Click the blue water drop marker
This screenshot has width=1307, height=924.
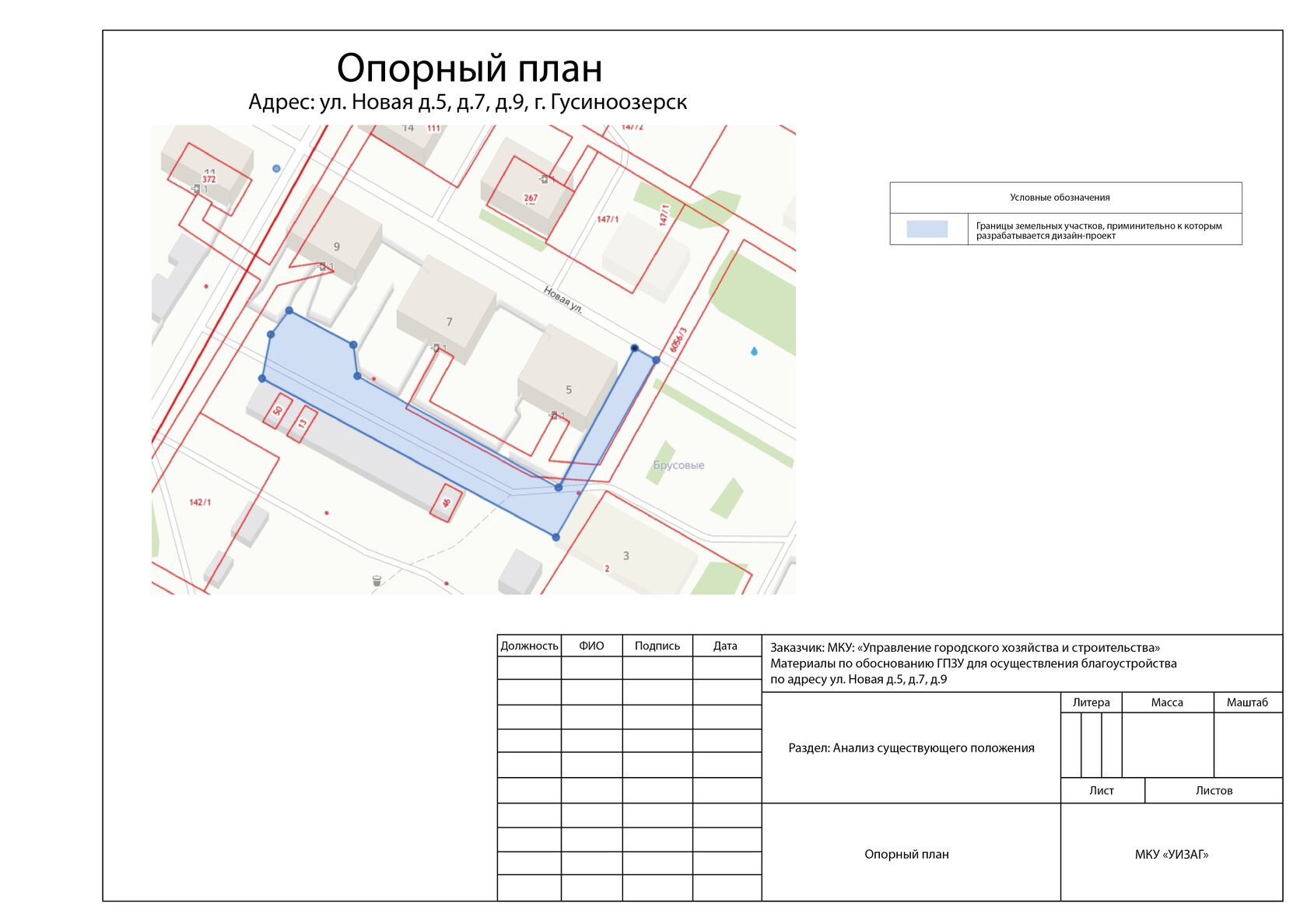pos(754,352)
